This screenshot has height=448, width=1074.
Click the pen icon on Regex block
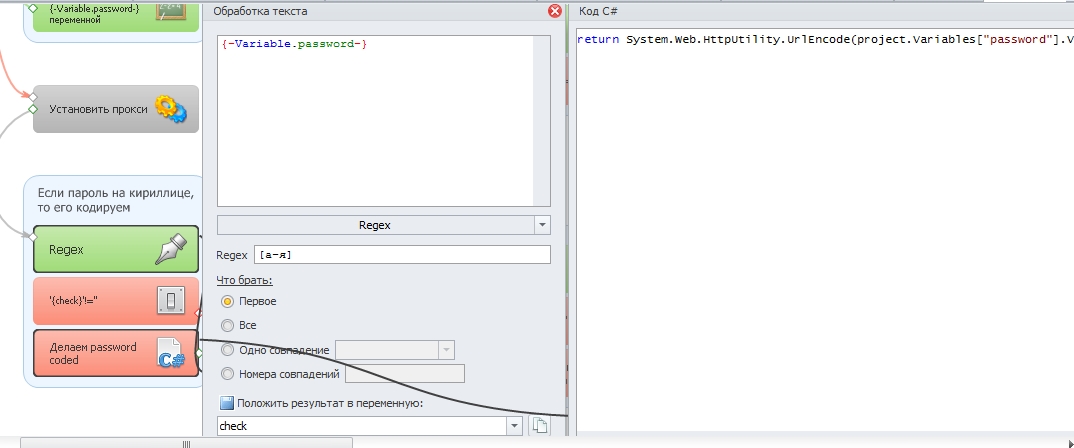click(x=171, y=249)
